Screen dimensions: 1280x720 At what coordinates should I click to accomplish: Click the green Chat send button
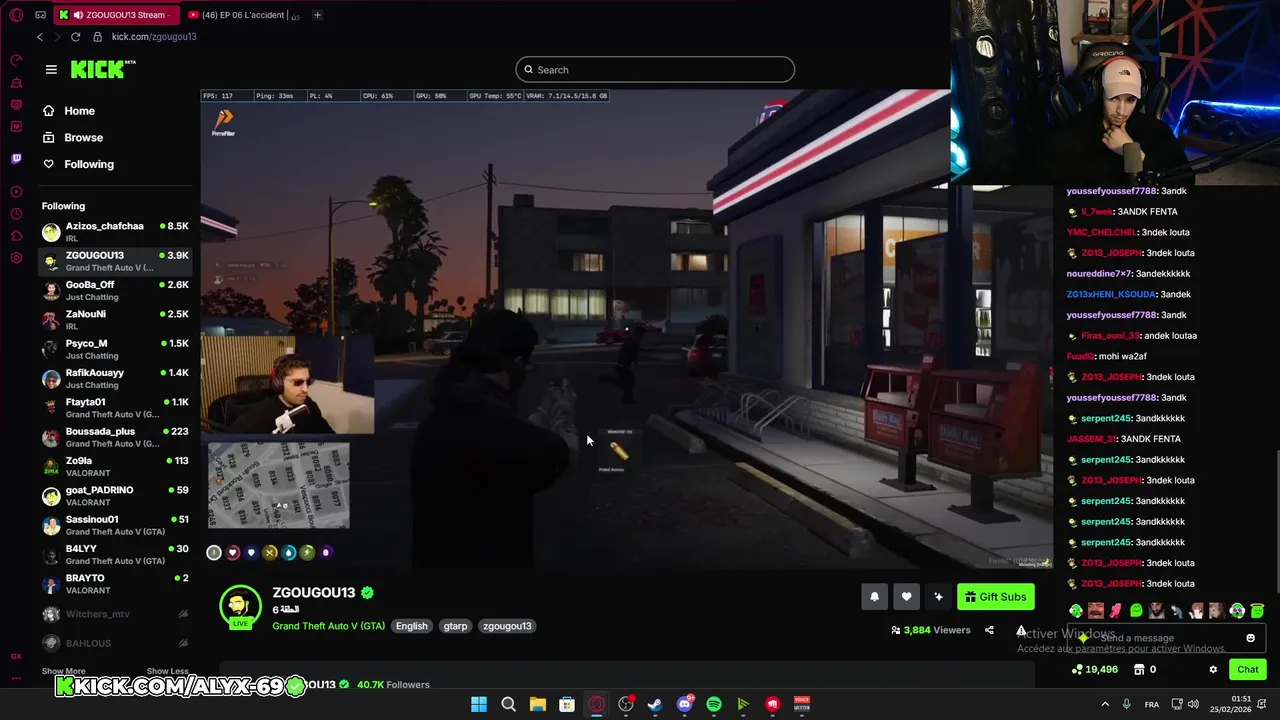coord(1247,670)
